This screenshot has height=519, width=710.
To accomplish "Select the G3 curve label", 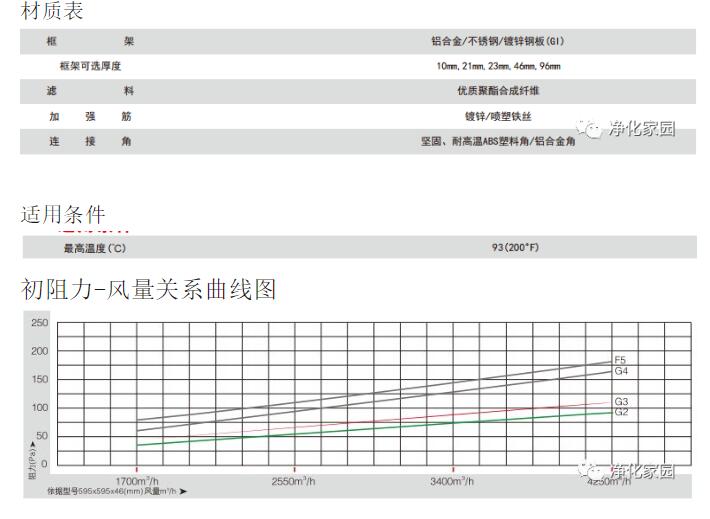I will click(x=621, y=402).
